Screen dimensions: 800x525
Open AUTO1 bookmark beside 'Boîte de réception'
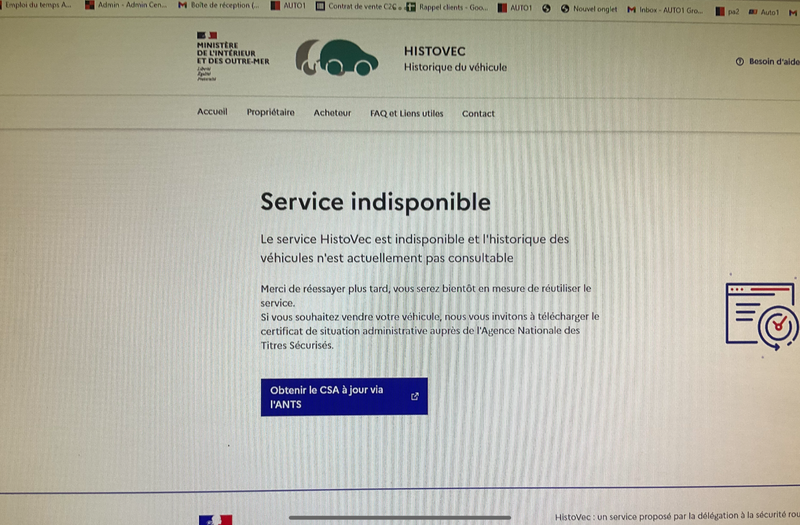[288, 6]
